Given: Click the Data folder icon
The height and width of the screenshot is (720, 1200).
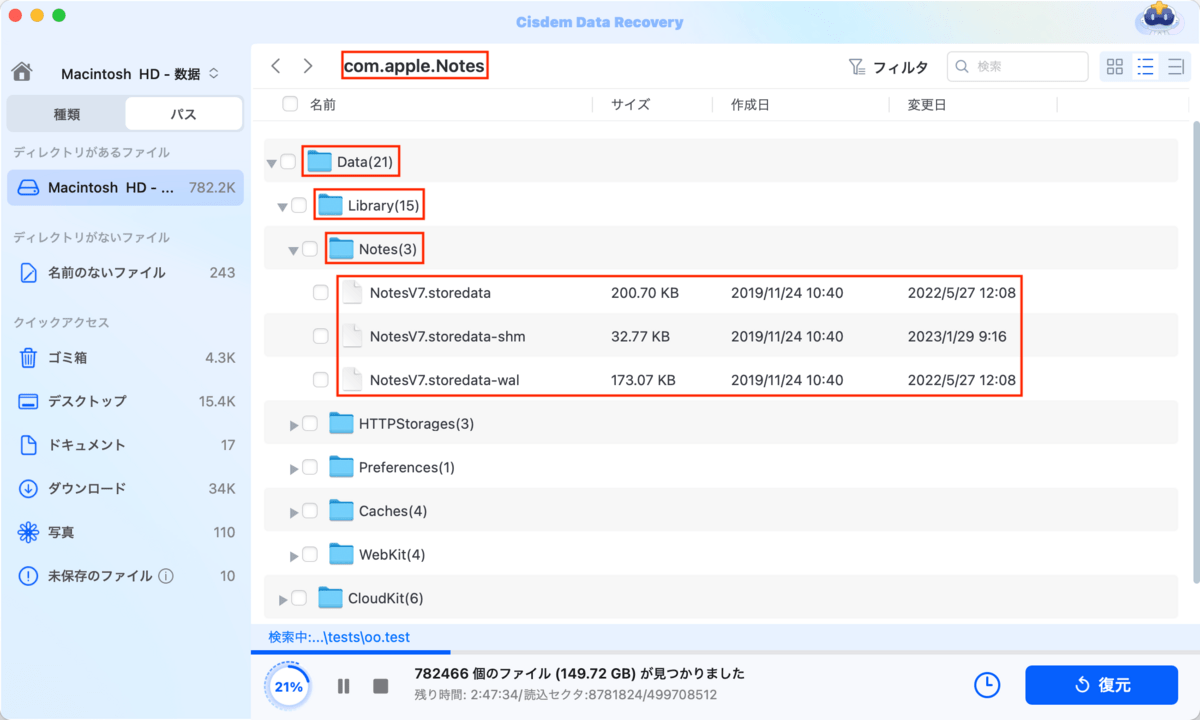Looking at the screenshot, I should (319, 161).
